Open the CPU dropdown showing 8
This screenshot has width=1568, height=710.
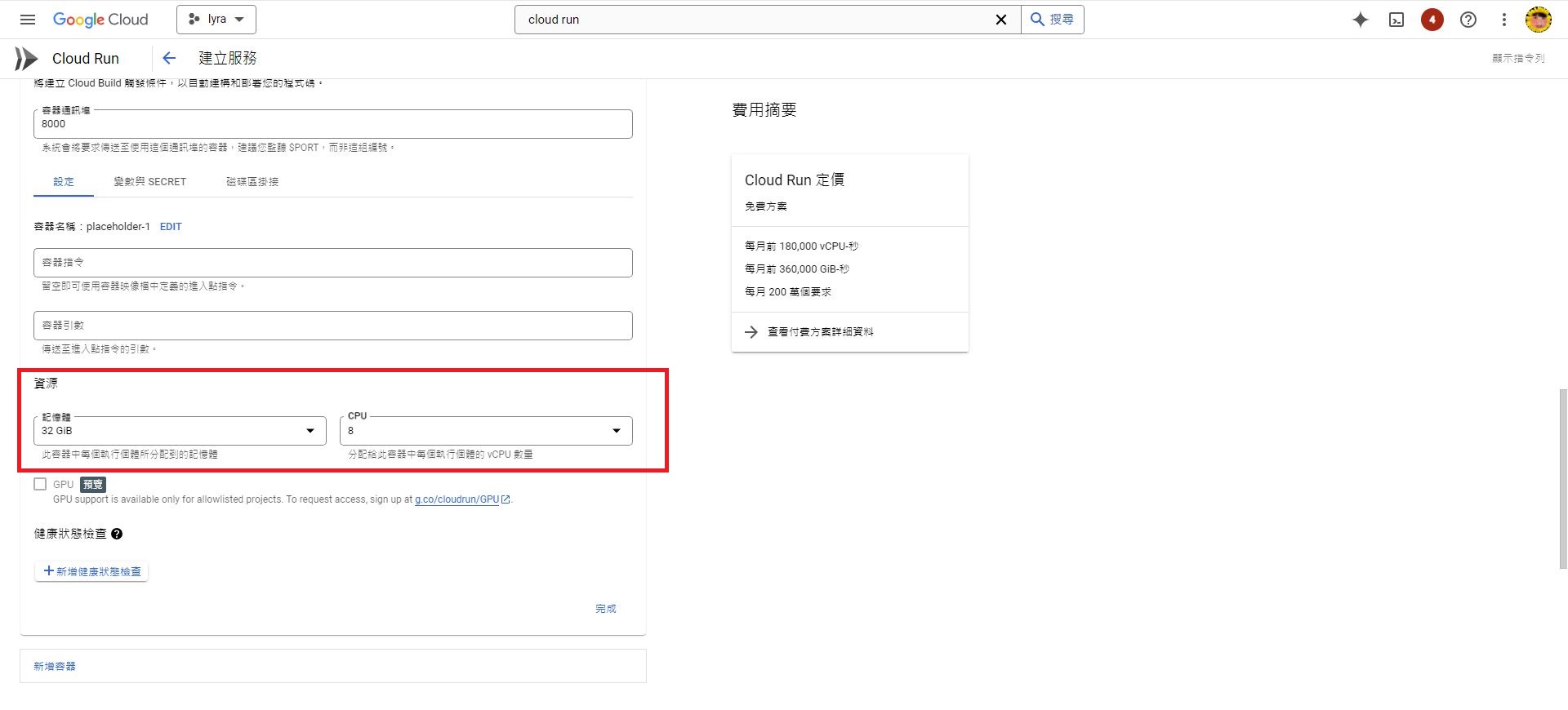point(486,431)
